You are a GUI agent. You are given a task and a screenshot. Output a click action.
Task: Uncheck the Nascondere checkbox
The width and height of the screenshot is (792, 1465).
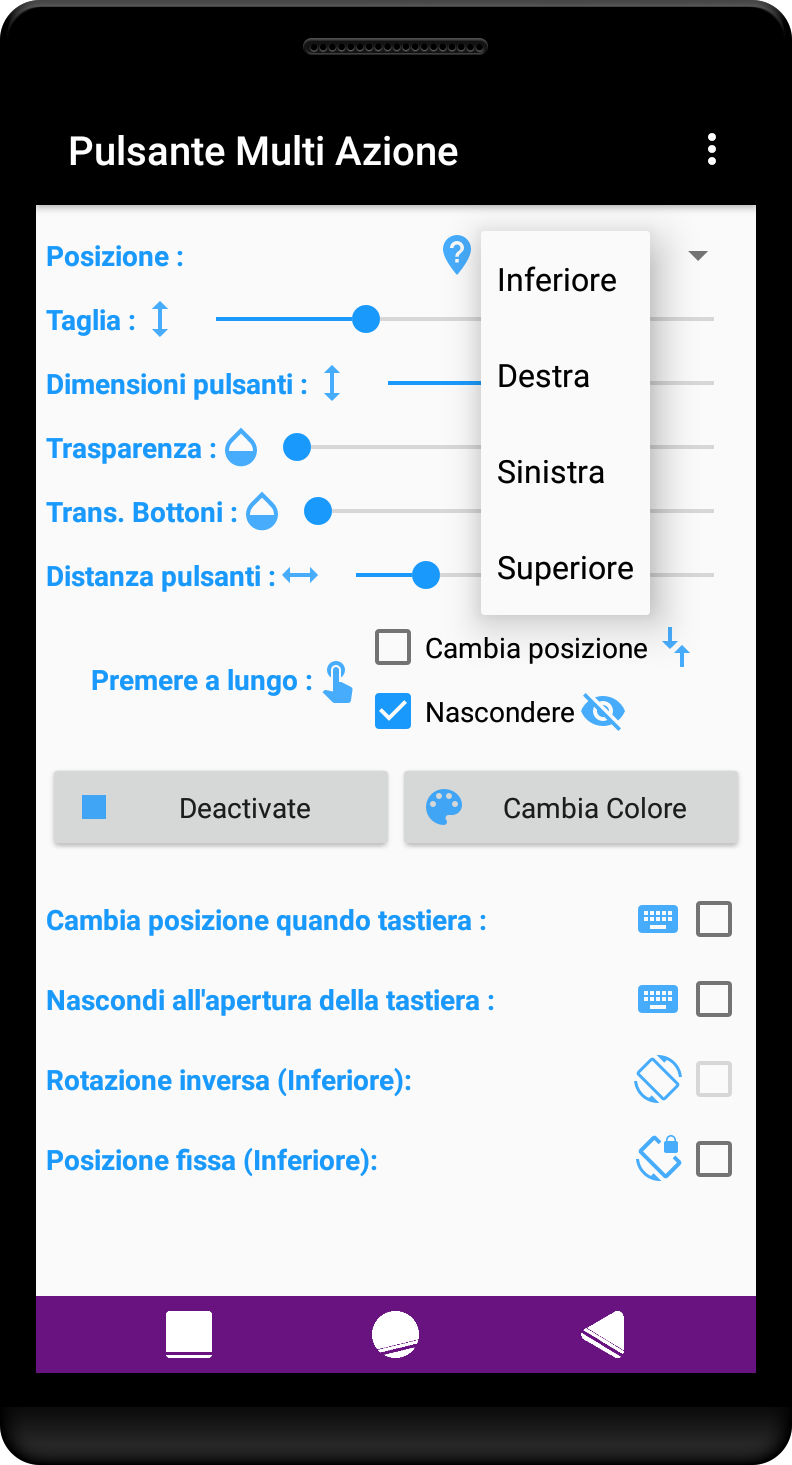[393, 712]
